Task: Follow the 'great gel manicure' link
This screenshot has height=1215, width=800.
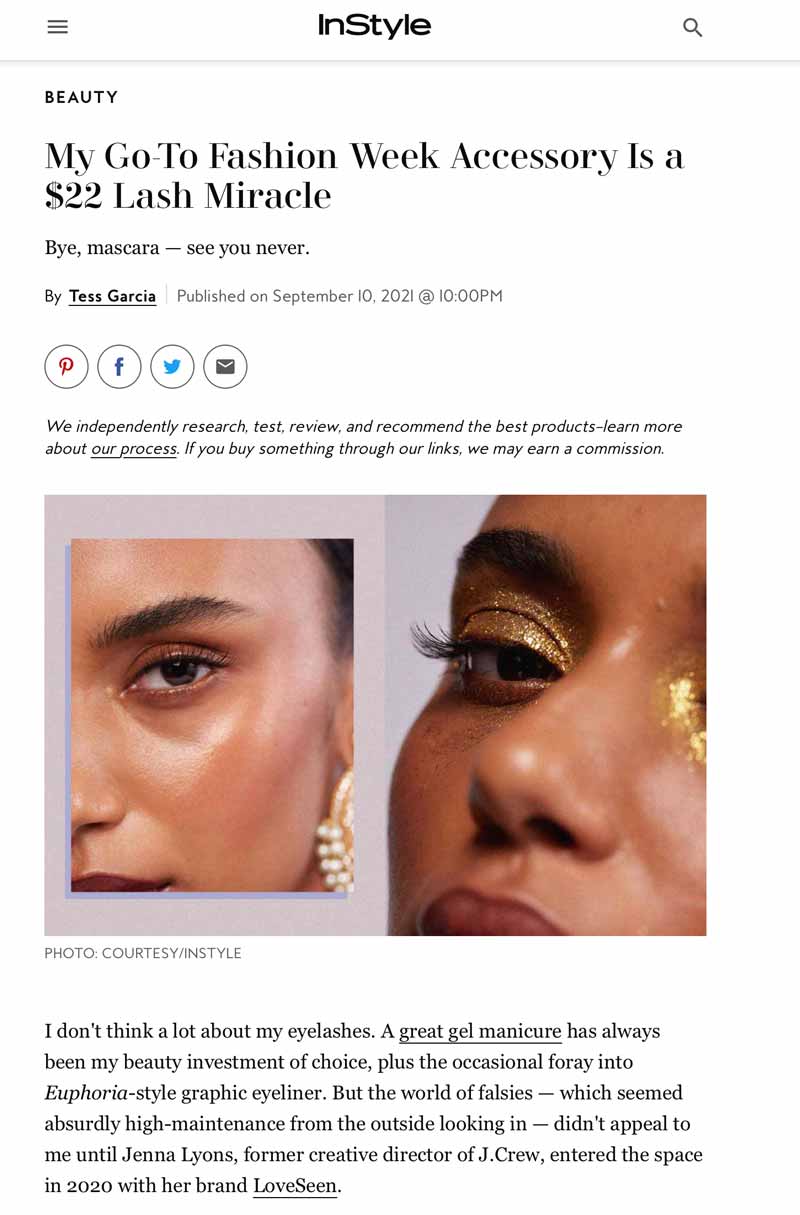Action: point(480,1031)
